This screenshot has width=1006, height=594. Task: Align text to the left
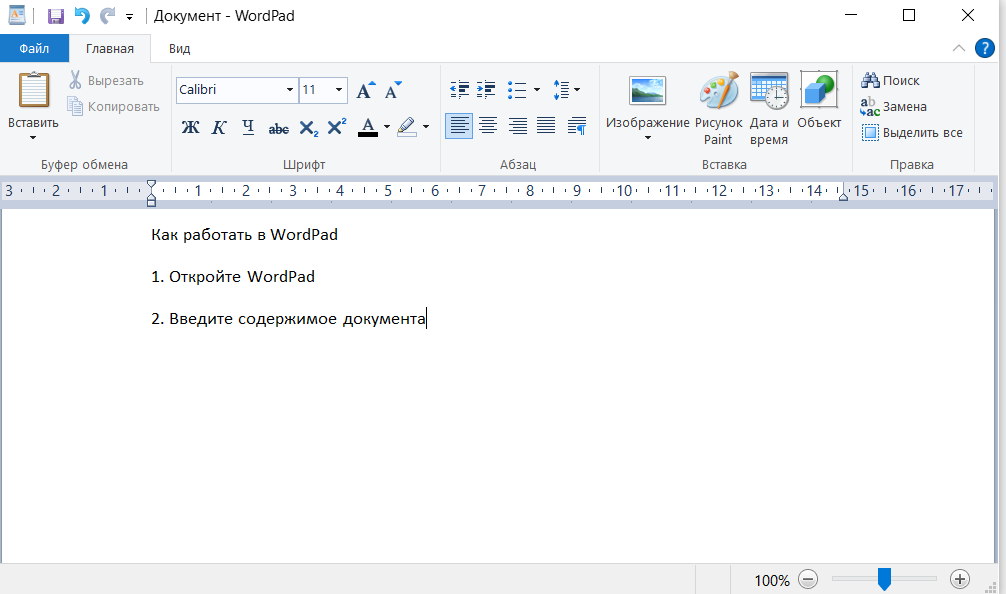coord(459,126)
